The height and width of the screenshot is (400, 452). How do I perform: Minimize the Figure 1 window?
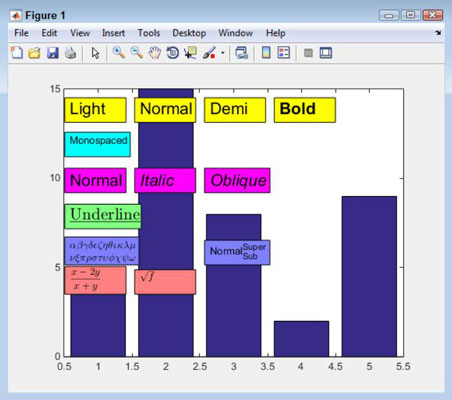pos(389,15)
